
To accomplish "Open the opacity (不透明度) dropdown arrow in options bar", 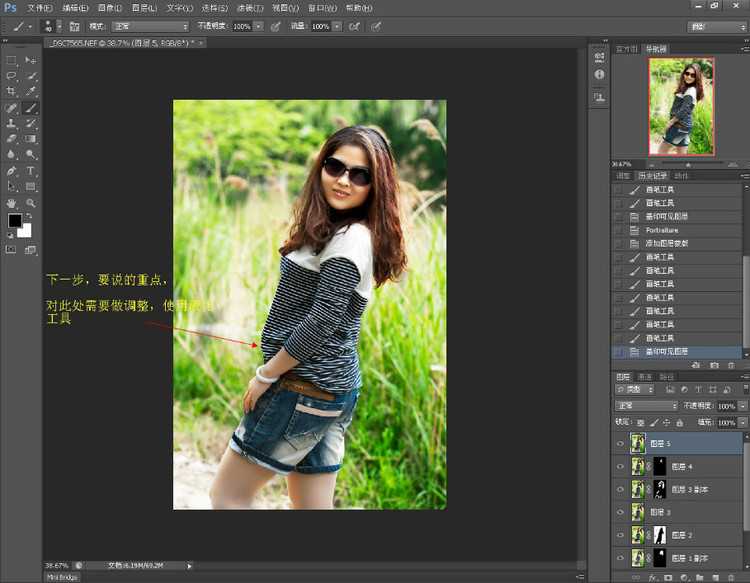I will coord(258,25).
